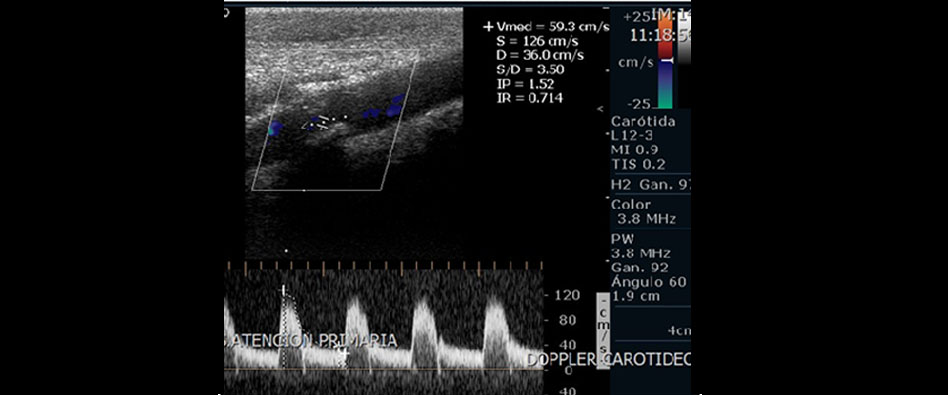Click the Vmed 59.3 cm/s measurement
The image size is (948, 395).
[x=547, y=27]
